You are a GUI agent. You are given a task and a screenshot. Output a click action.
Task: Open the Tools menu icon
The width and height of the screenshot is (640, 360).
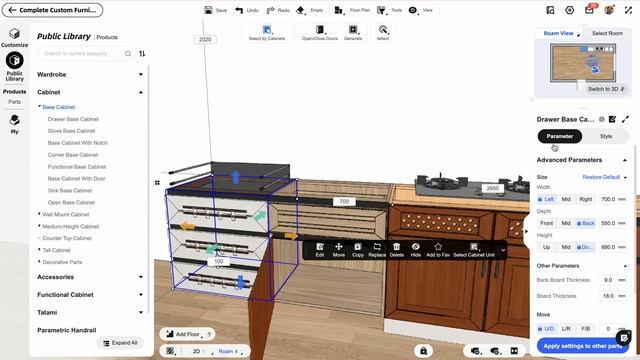tap(381, 10)
